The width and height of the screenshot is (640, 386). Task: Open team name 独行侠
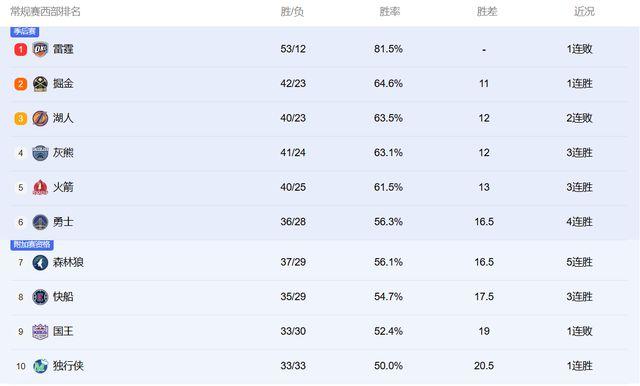point(68,366)
